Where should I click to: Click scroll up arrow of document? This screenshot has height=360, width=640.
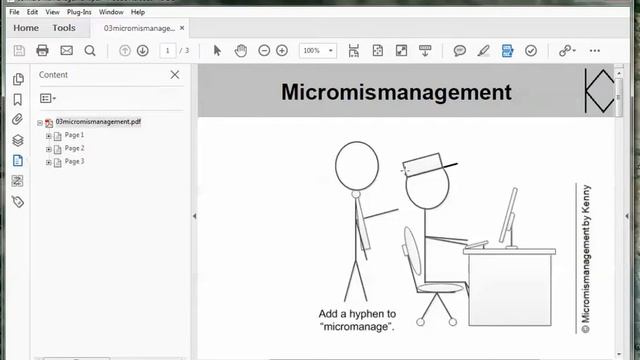coord(619,73)
